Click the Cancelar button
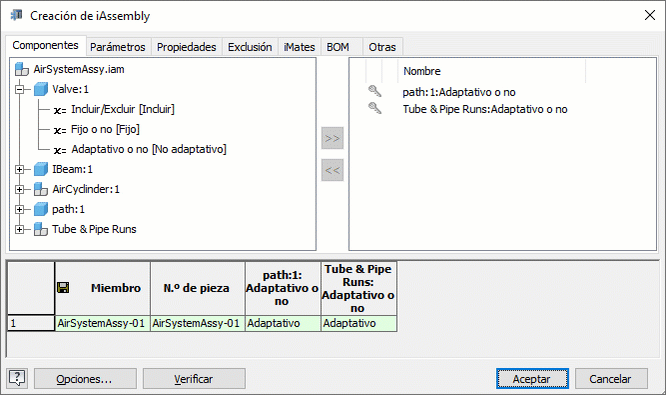This screenshot has width=666, height=395. point(611,378)
